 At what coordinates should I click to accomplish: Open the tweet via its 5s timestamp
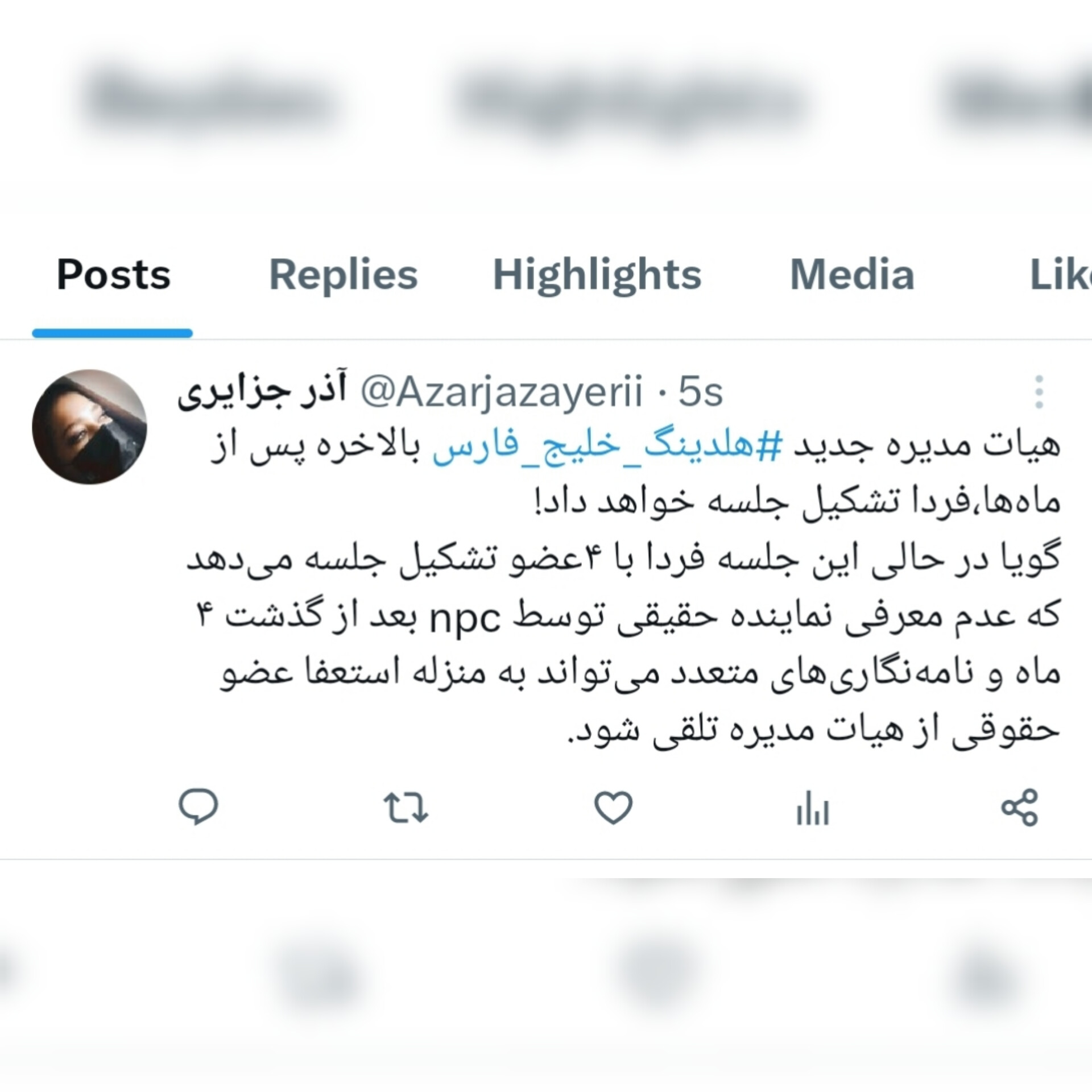coord(700,392)
